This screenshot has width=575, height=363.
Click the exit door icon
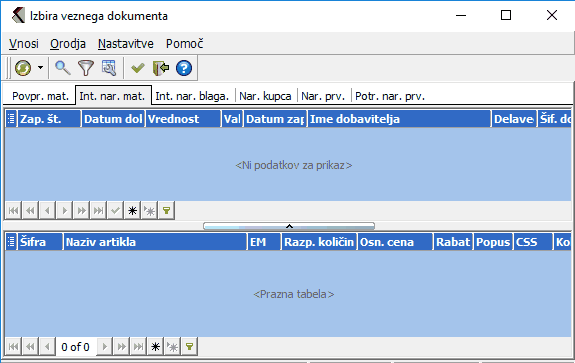coord(161,68)
